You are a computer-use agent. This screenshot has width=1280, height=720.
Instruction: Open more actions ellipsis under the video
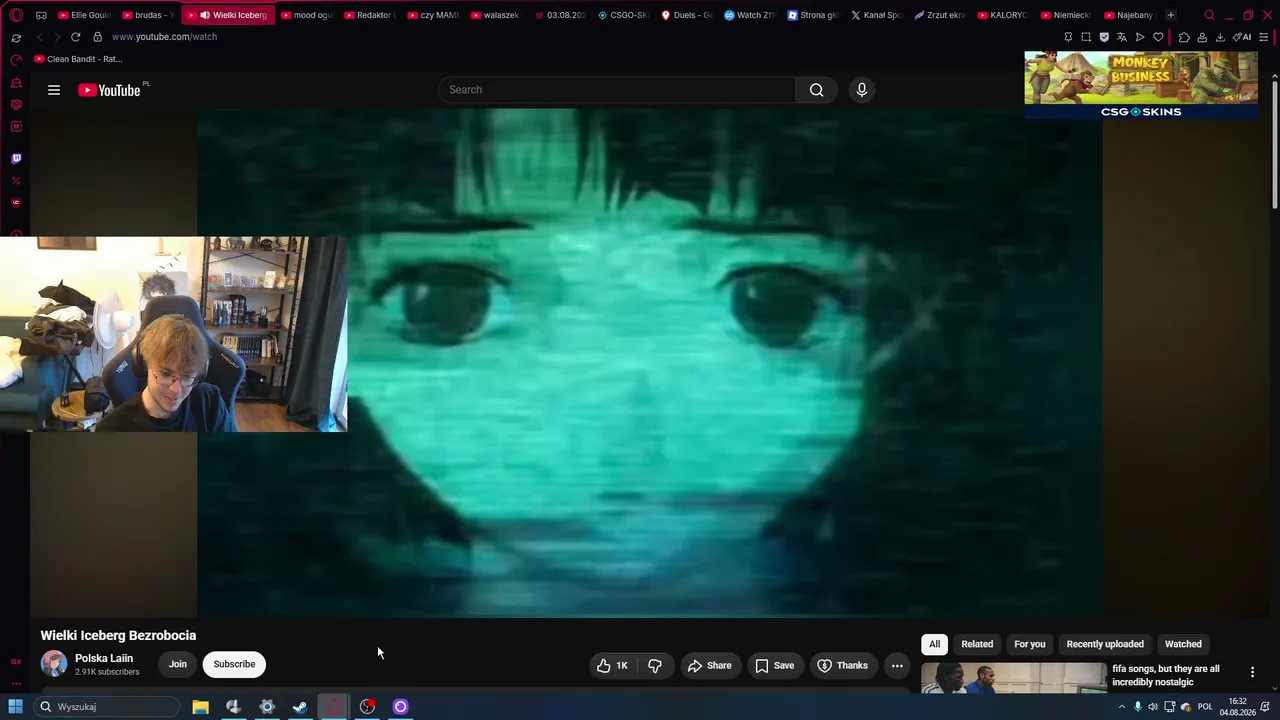coord(897,666)
